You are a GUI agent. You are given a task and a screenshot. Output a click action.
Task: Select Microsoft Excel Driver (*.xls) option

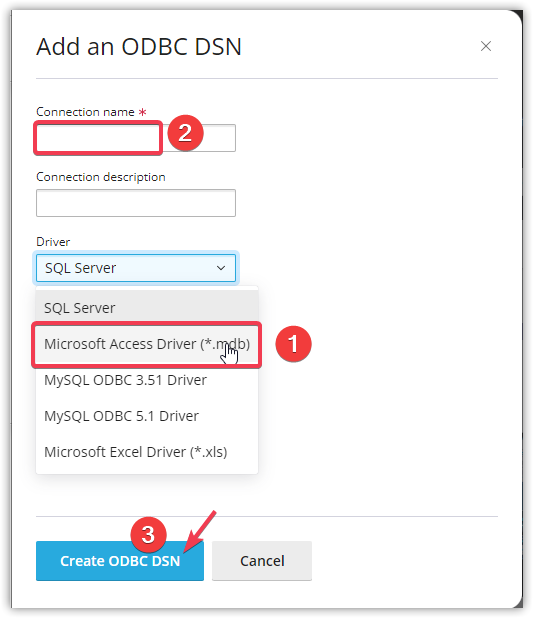click(147, 452)
